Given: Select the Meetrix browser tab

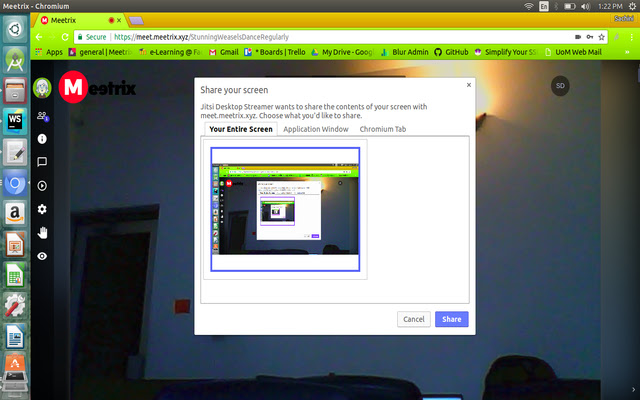Looking at the screenshot, I should (x=78, y=20).
